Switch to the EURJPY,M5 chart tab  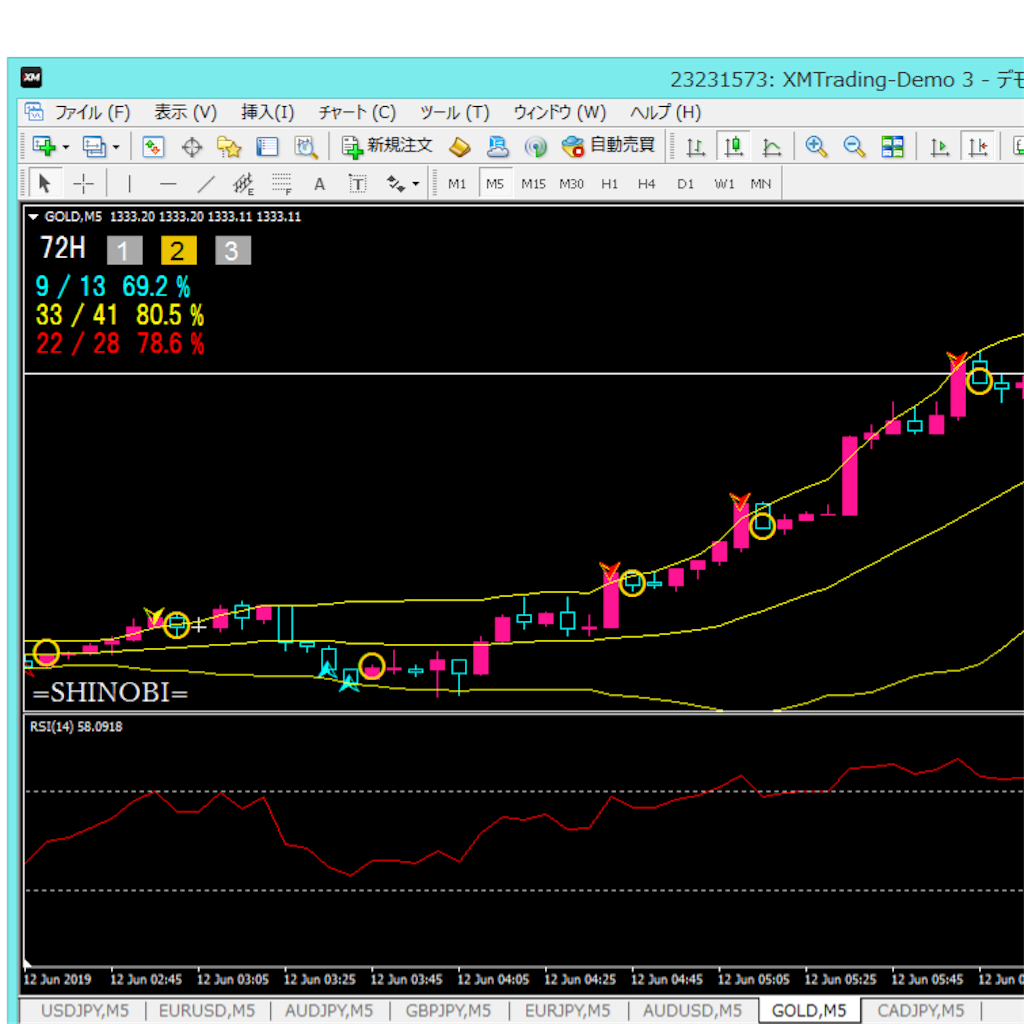pyautogui.click(x=568, y=1010)
